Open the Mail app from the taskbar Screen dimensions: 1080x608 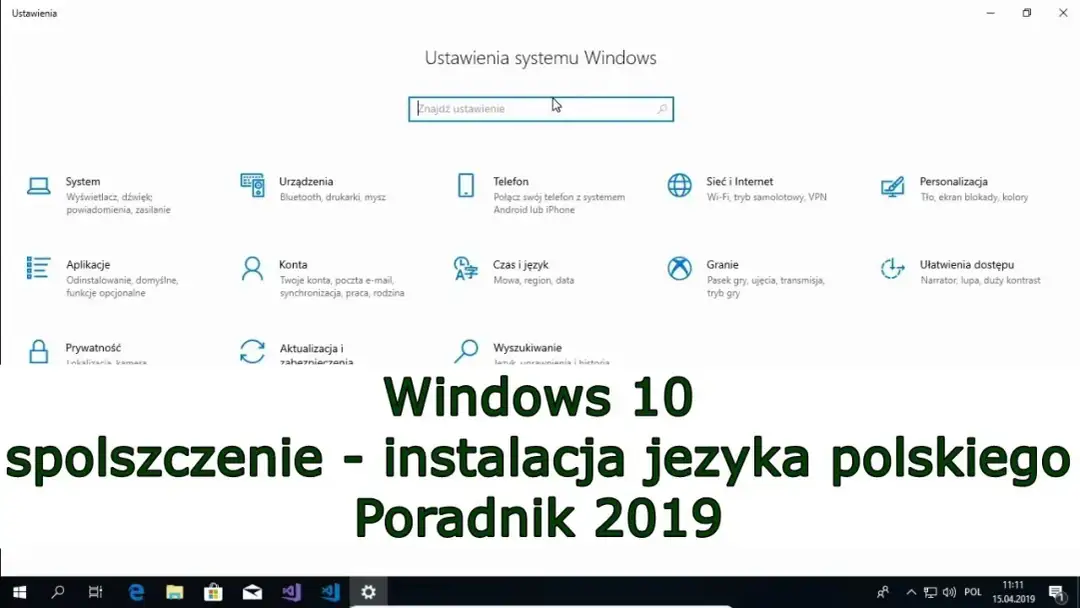[x=251, y=592]
